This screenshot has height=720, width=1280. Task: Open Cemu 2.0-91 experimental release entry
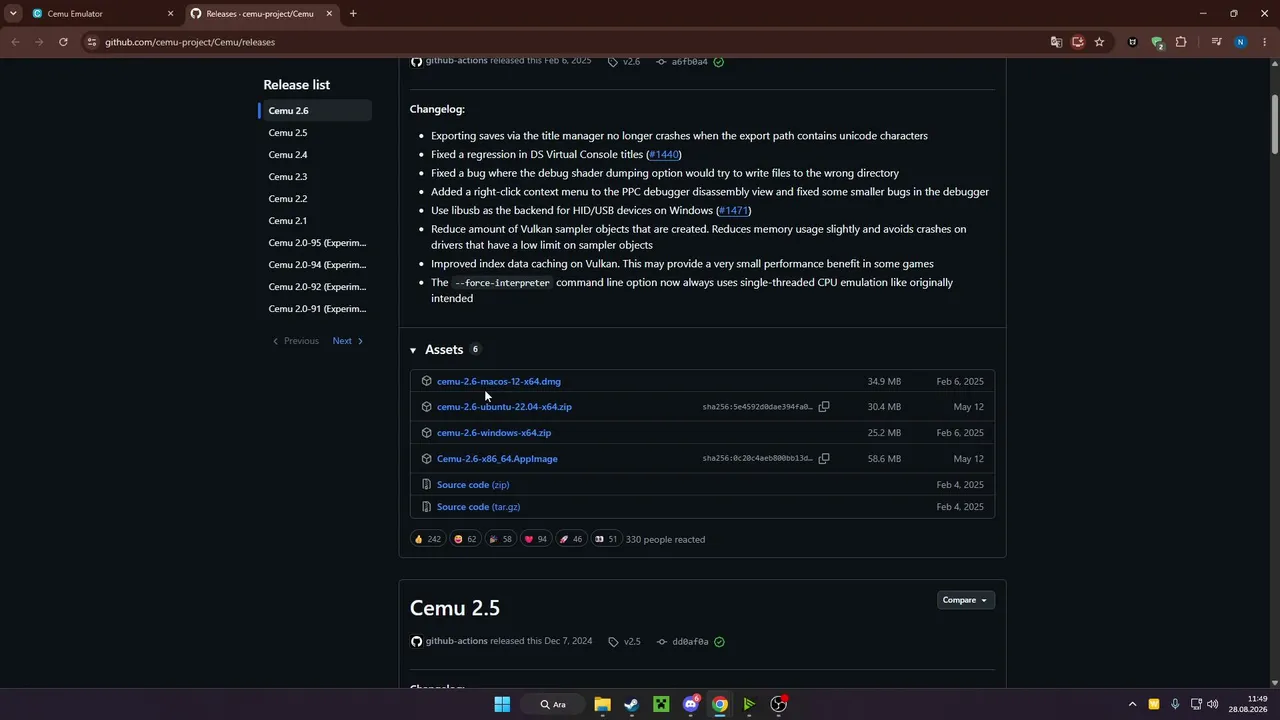(x=315, y=309)
